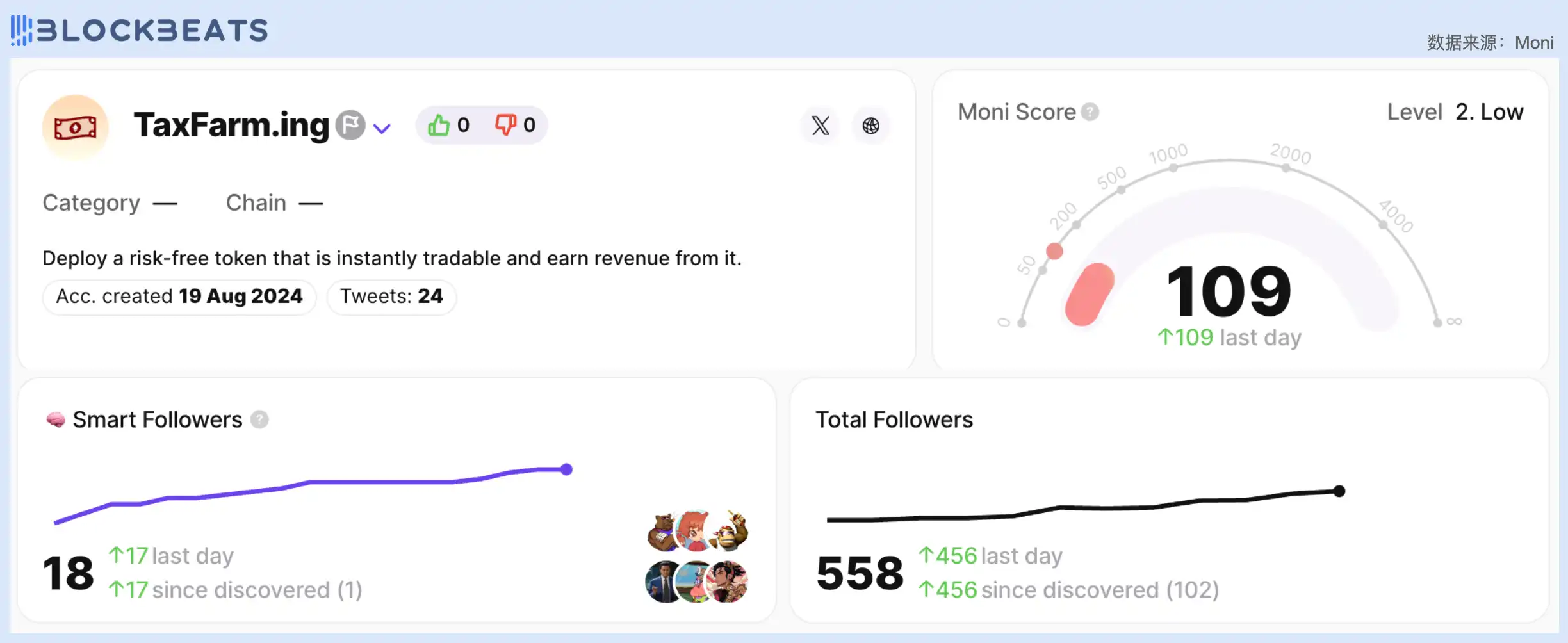Screen dimensions: 1568x643
Task: Click the bear smart follower avatar
Action: [x=662, y=532]
